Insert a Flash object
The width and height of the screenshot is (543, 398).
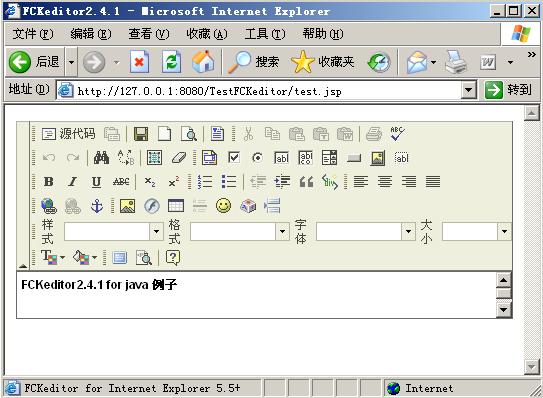(x=152, y=206)
